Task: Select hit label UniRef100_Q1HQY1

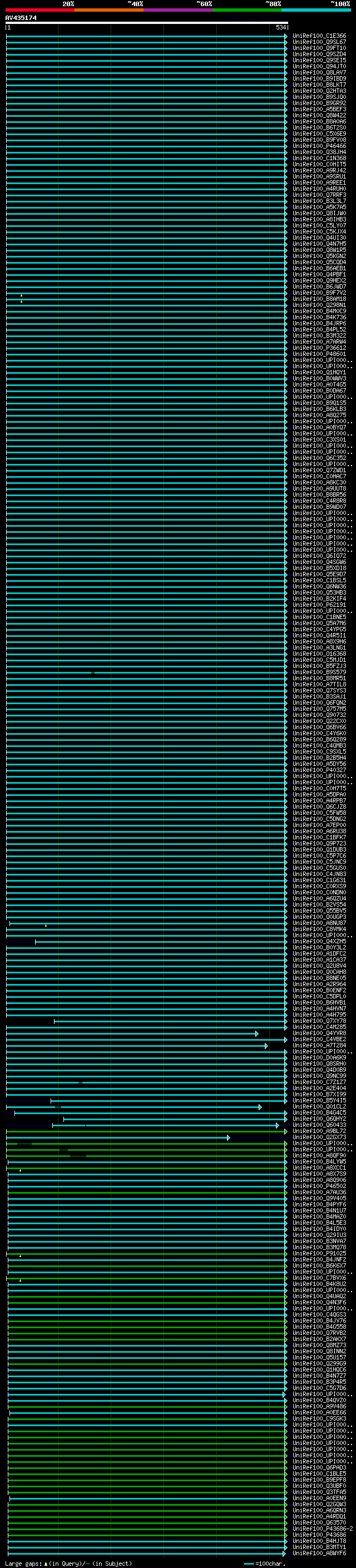Action: [319, 373]
